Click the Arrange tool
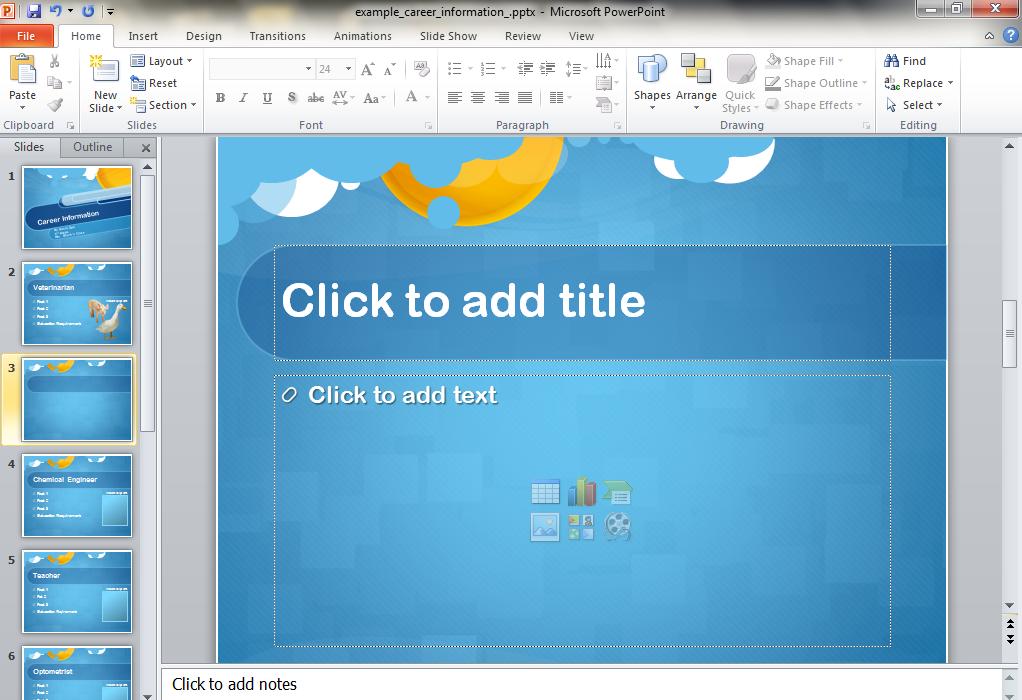Image resolution: width=1022 pixels, height=700 pixels. [695, 82]
